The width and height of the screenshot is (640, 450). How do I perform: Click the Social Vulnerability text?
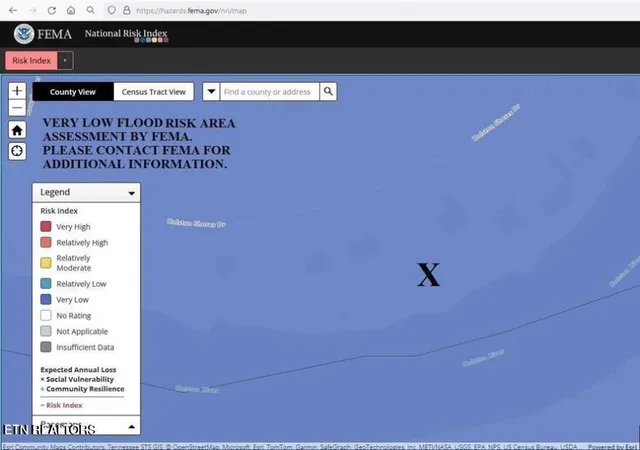[80, 379]
